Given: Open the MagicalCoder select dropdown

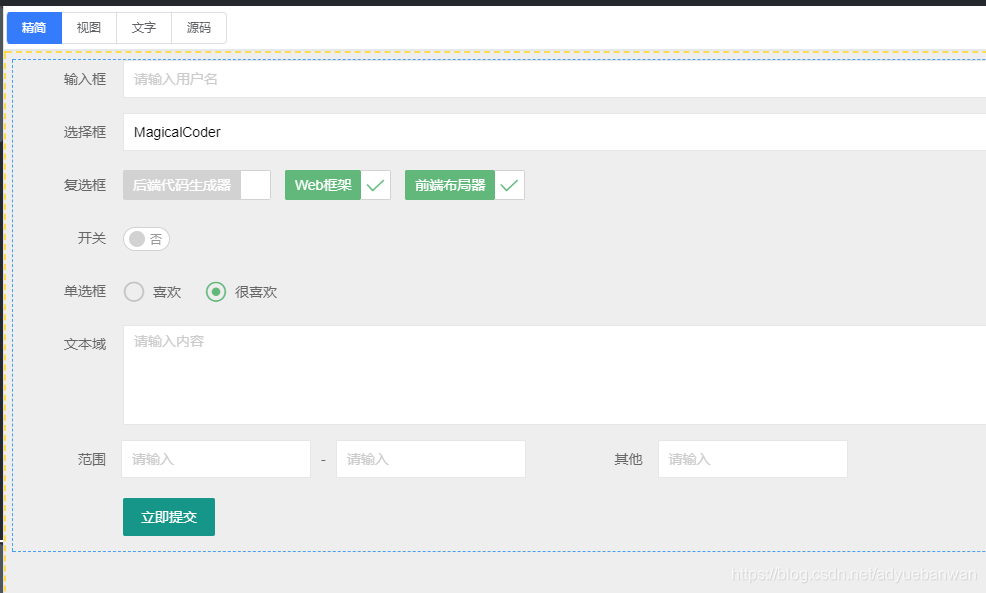Looking at the screenshot, I should (555, 132).
